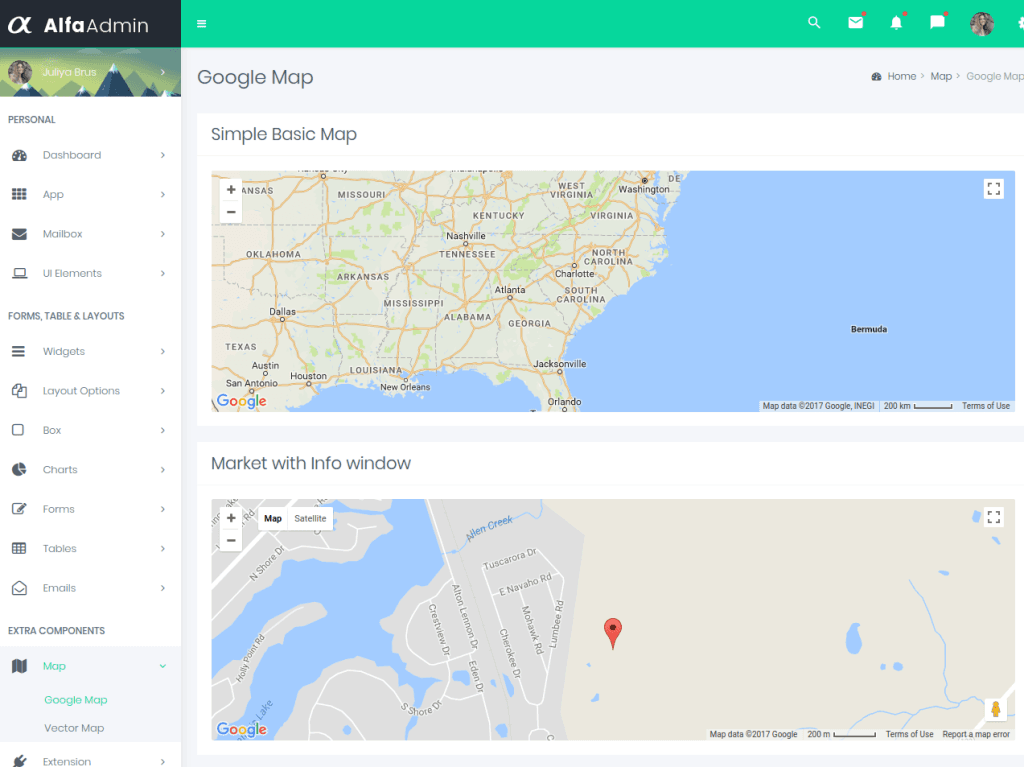Switch marker map to Satellite view

pos(310,519)
